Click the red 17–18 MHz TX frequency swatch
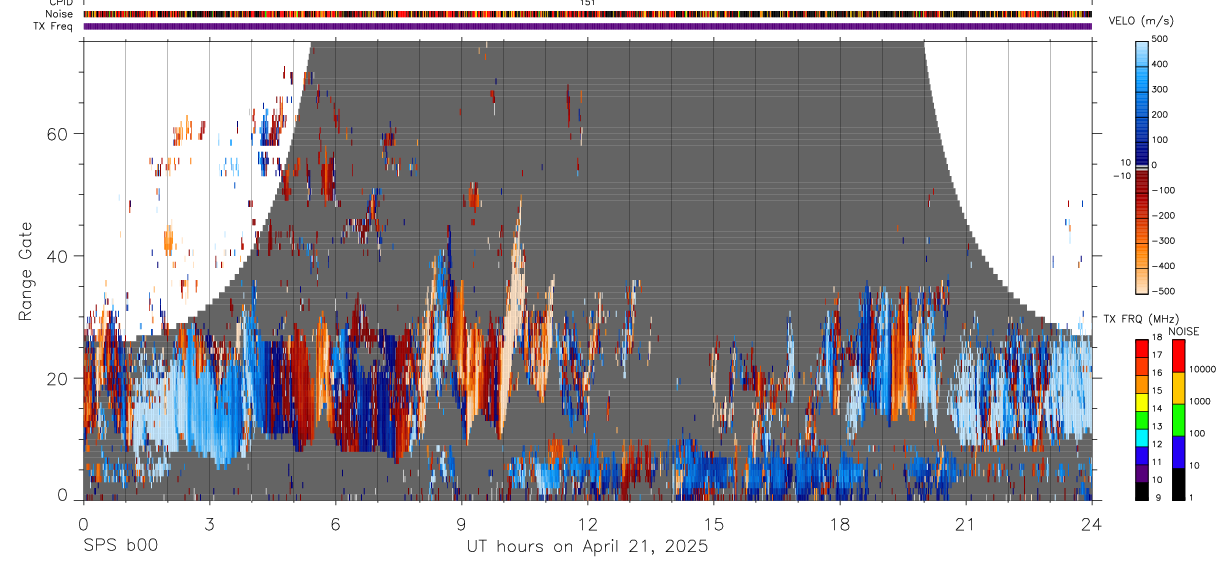 pyautogui.click(x=1141, y=349)
